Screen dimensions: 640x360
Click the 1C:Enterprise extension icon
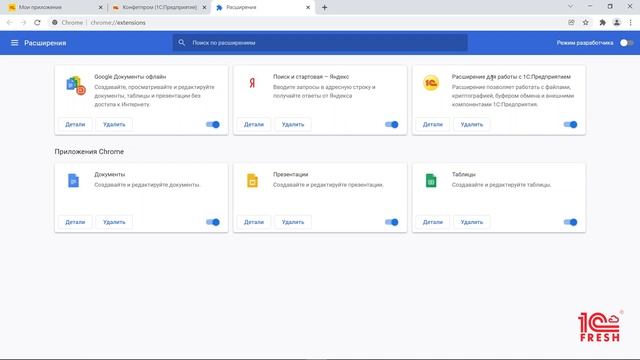(431, 83)
